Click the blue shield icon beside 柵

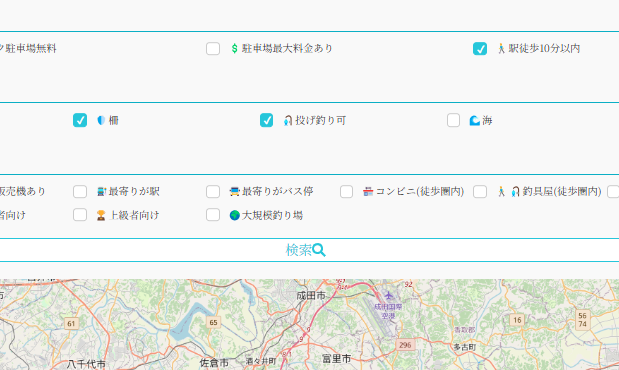point(101,120)
